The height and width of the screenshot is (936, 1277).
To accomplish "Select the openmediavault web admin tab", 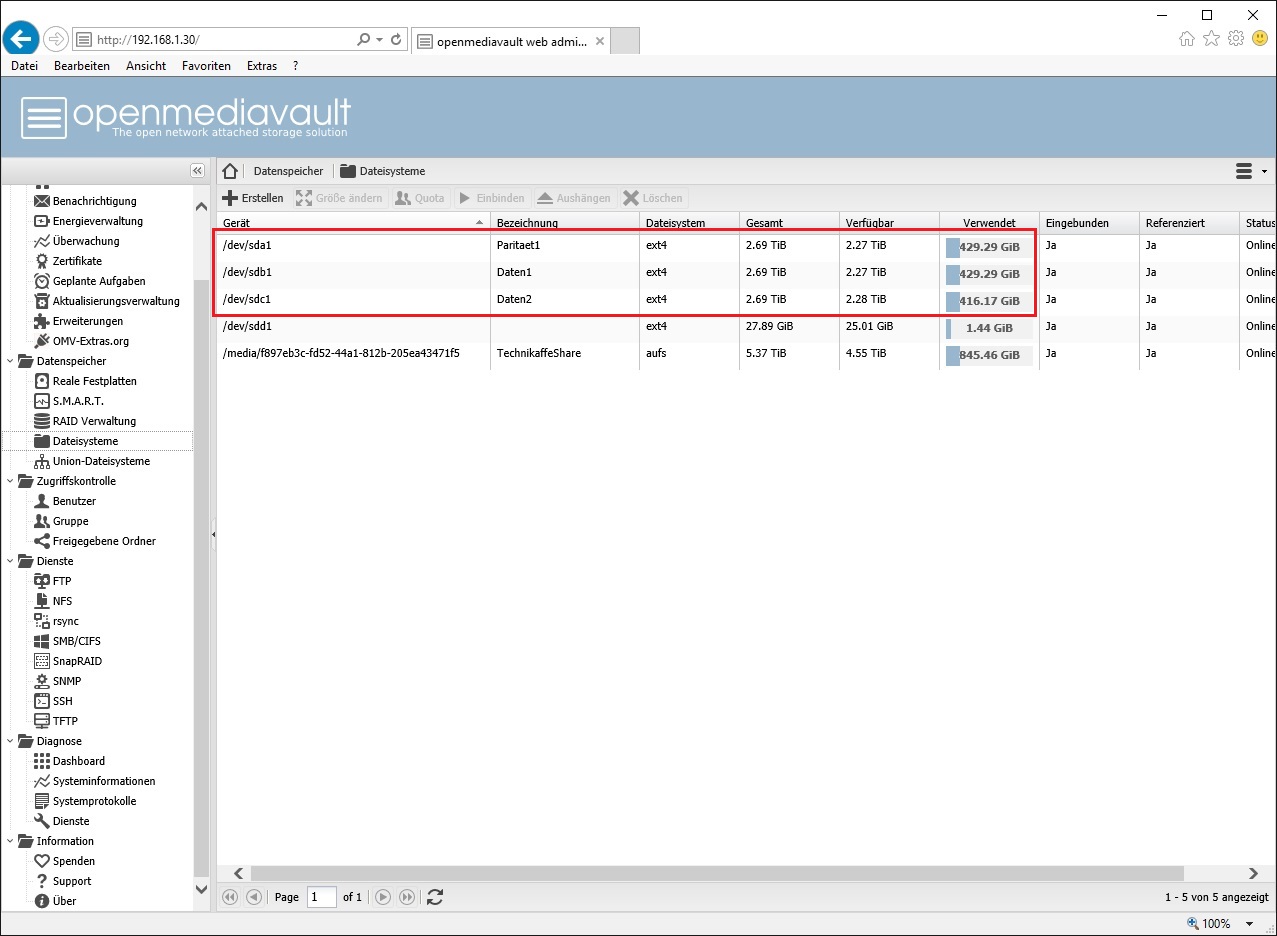I will pyautogui.click(x=510, y=41).
